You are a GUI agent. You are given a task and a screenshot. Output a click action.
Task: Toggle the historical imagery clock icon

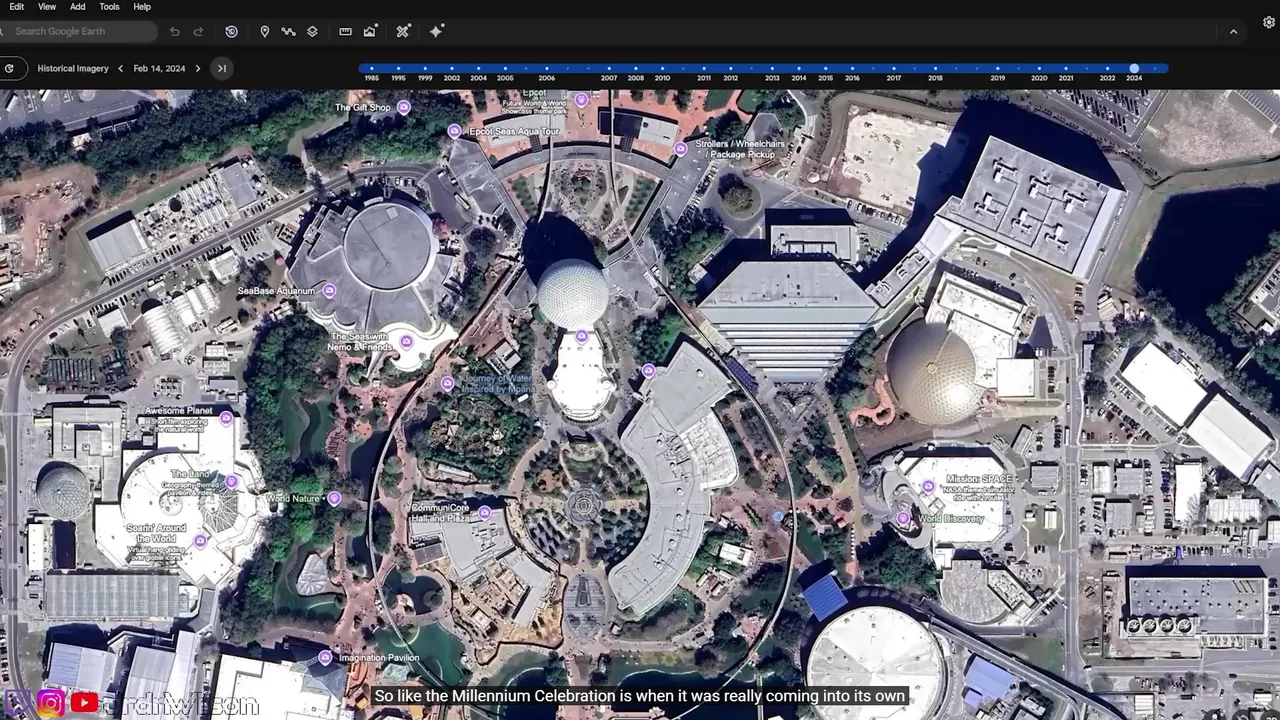[x=231, y=32]
